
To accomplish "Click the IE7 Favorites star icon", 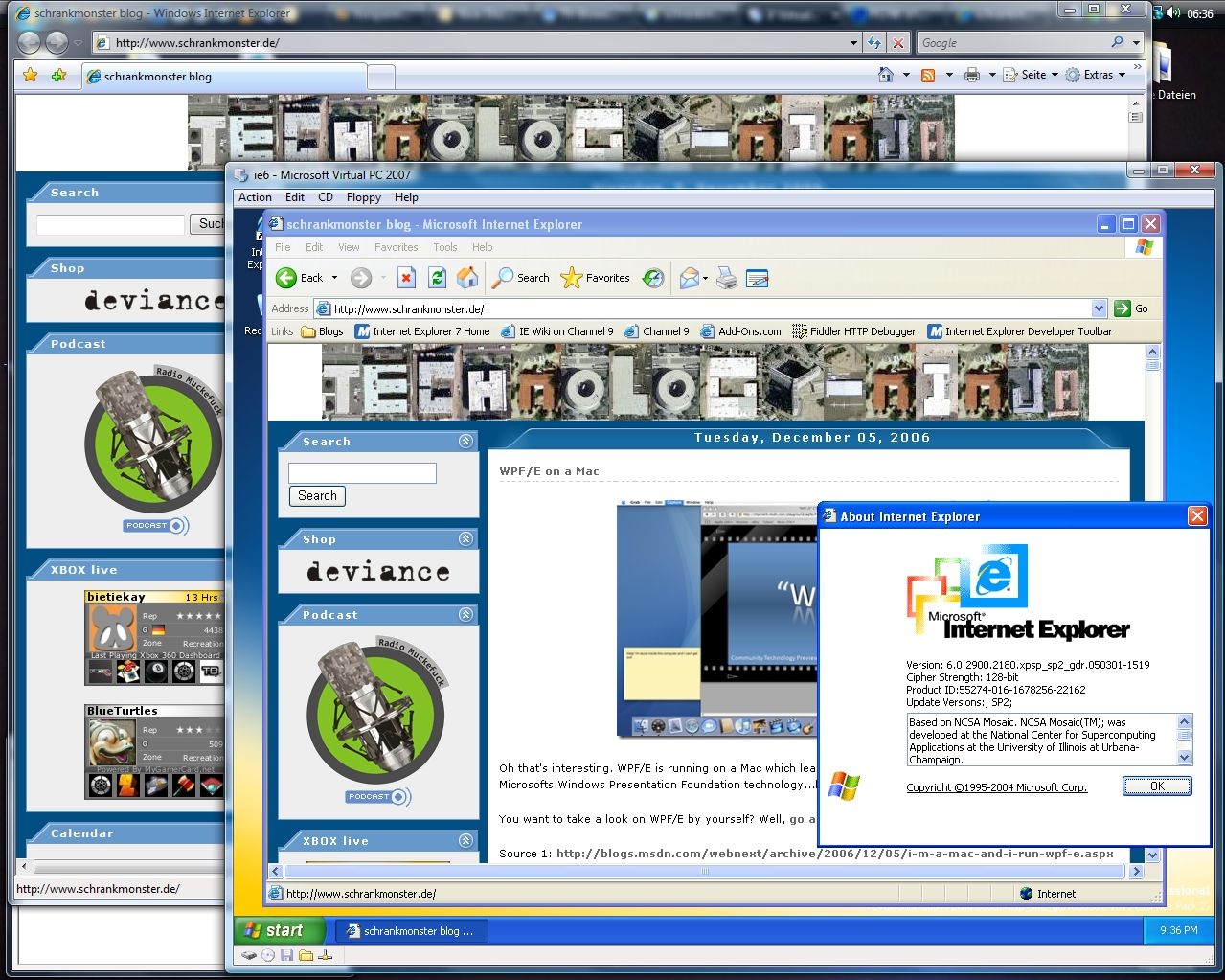I will coord(31,75).
